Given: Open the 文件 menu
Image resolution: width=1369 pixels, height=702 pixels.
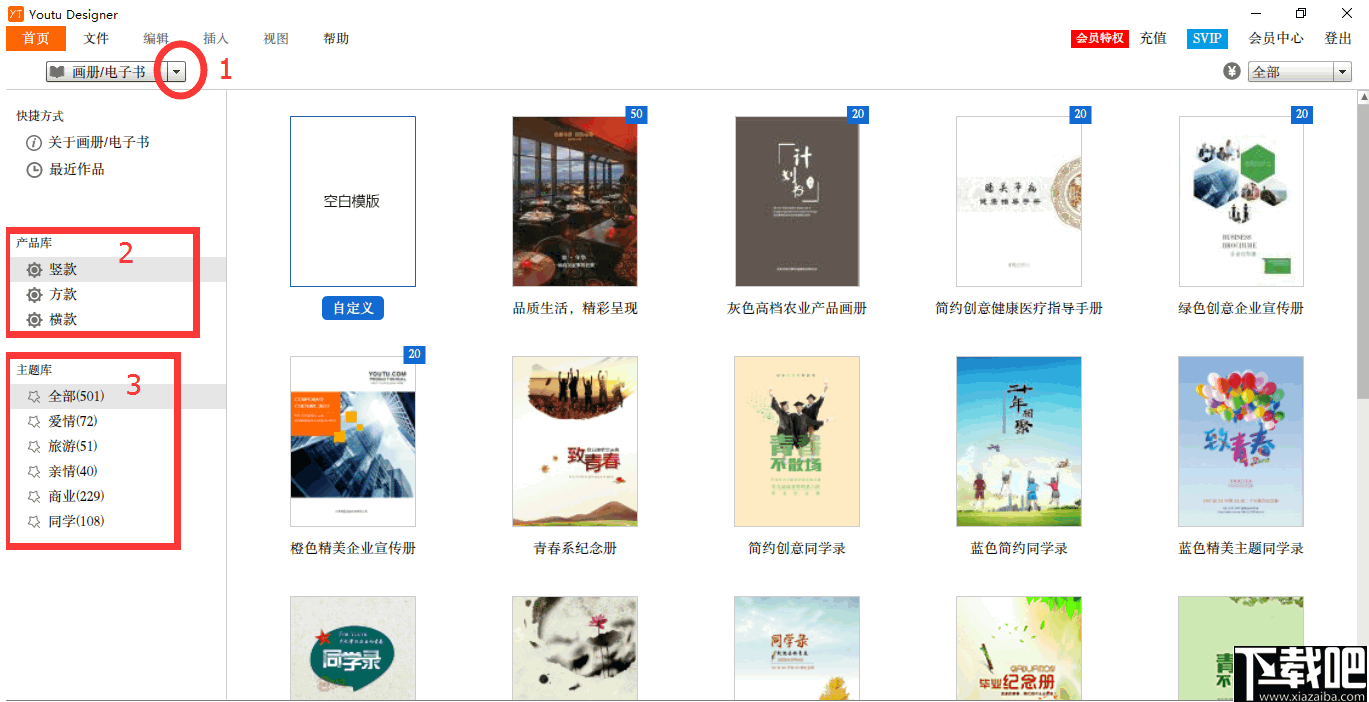Looking at the screenshot, I should (x=96, y=38).
